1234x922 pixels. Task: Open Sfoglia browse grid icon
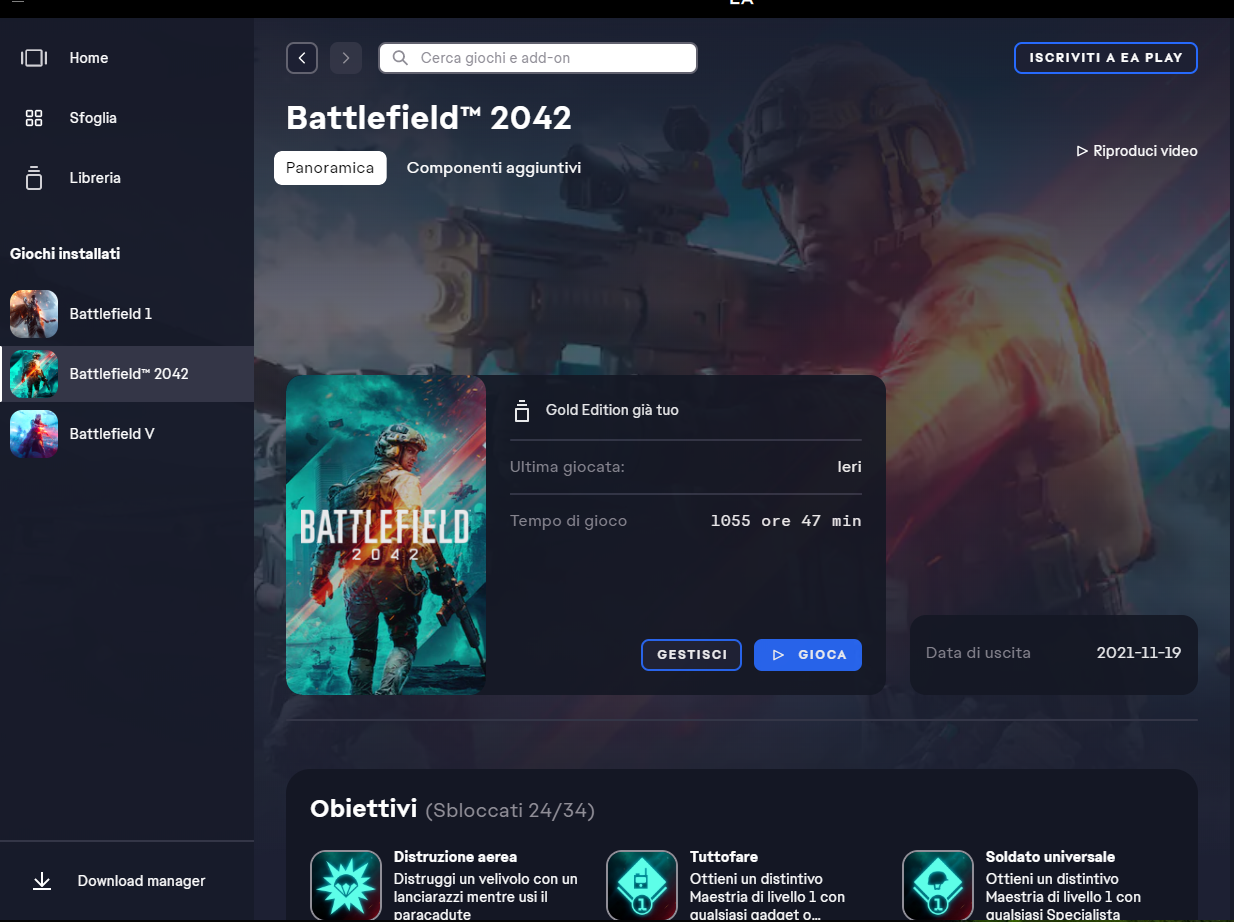pyautogui.click(x=34, y=118)
